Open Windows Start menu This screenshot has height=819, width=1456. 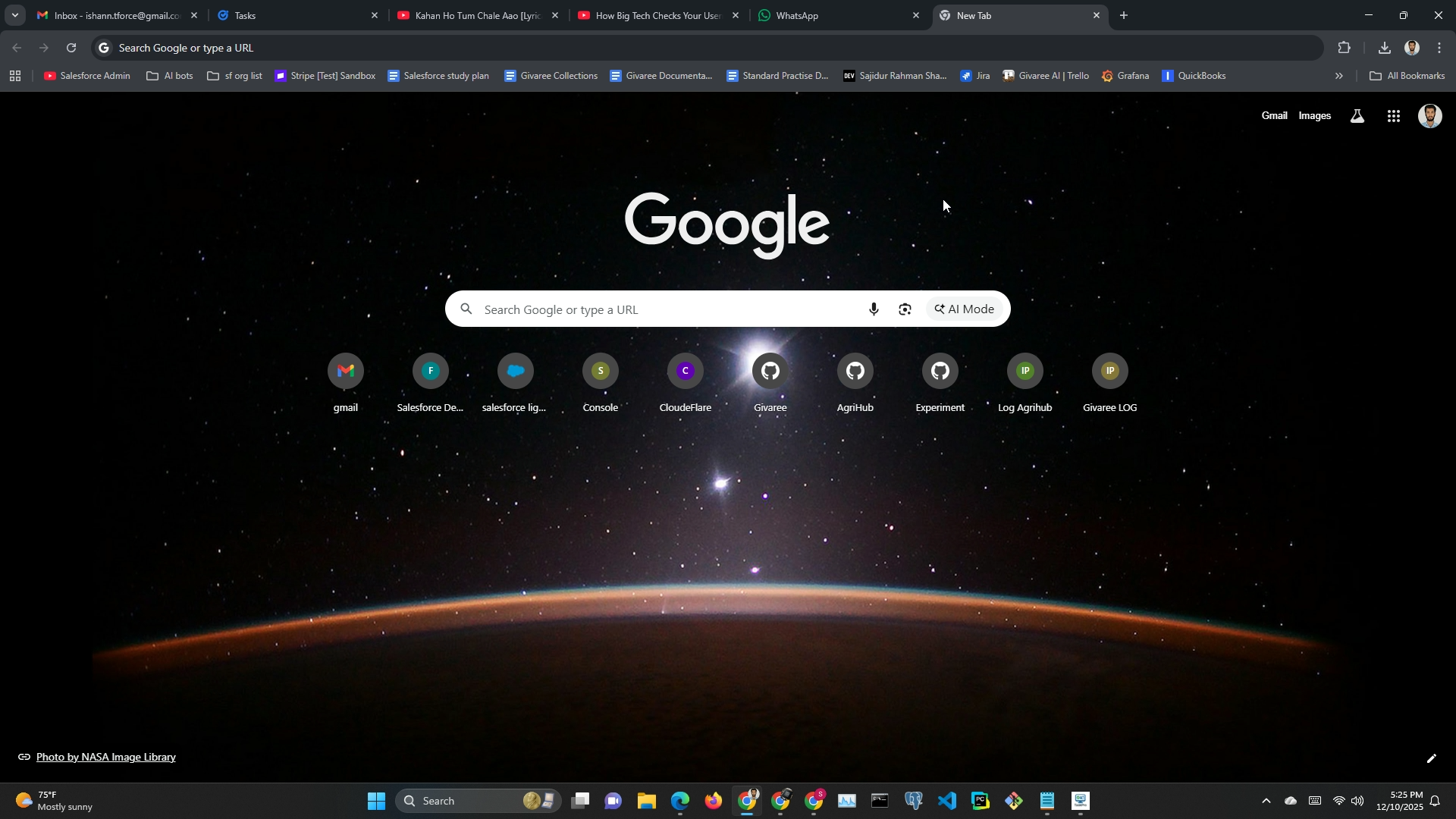[376, 801]
